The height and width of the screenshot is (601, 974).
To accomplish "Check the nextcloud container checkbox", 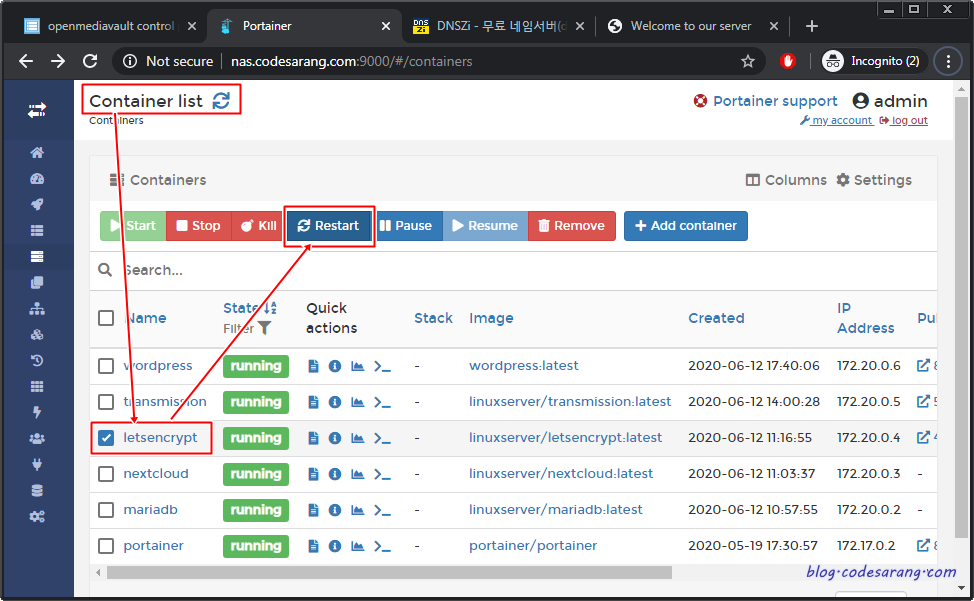I will tap(106, 474).
